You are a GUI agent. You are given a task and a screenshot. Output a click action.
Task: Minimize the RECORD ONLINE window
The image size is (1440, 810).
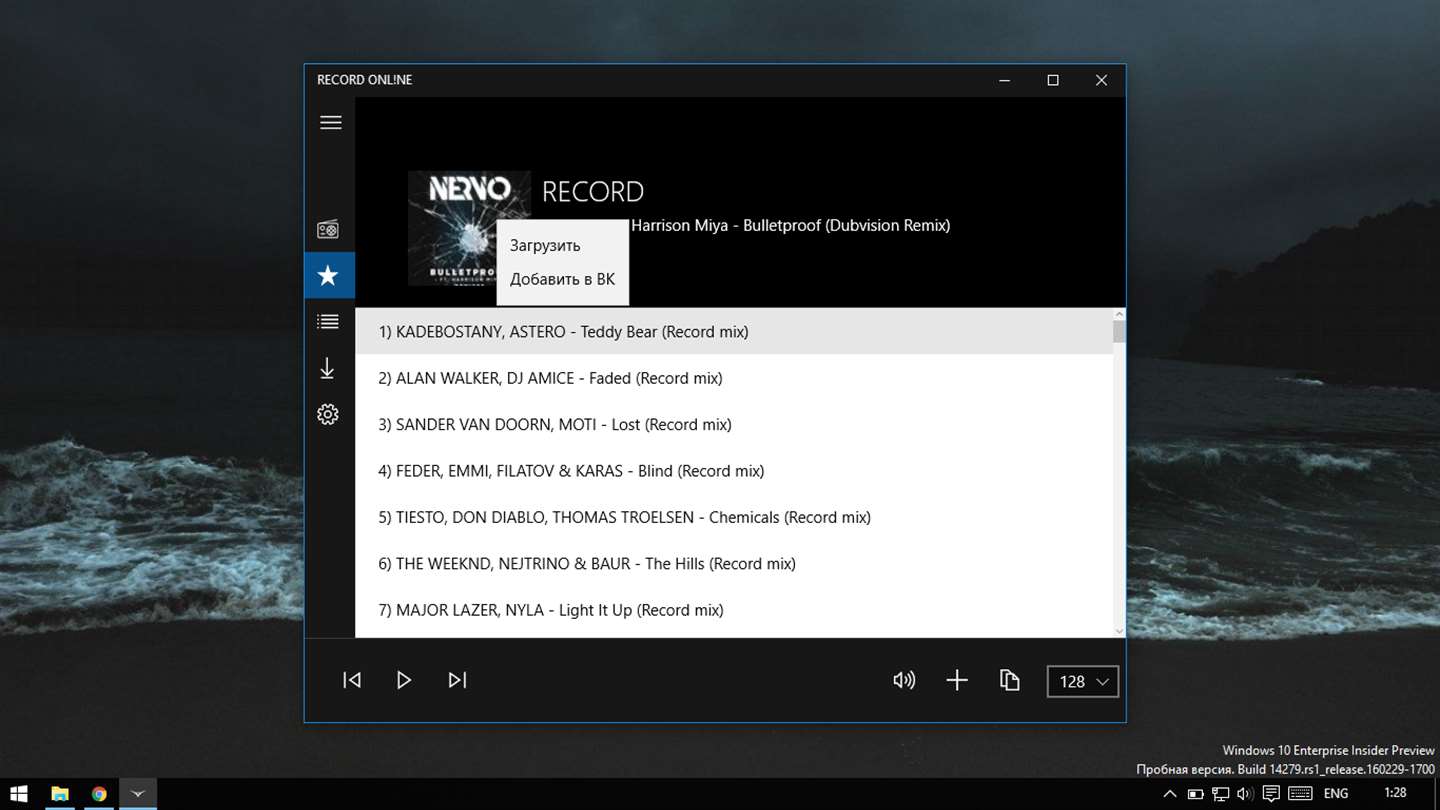[x=1005, y=80]
